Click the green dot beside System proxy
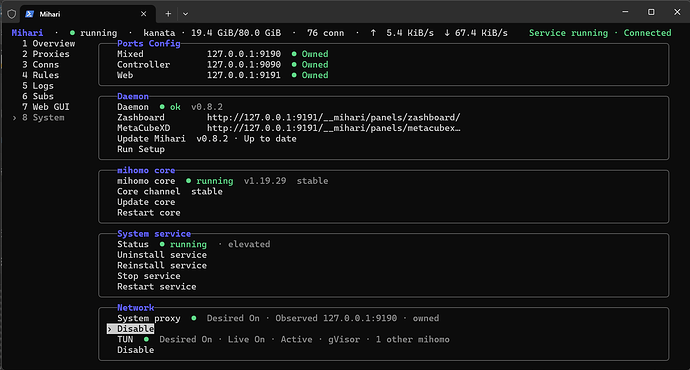 pos(194,318)
